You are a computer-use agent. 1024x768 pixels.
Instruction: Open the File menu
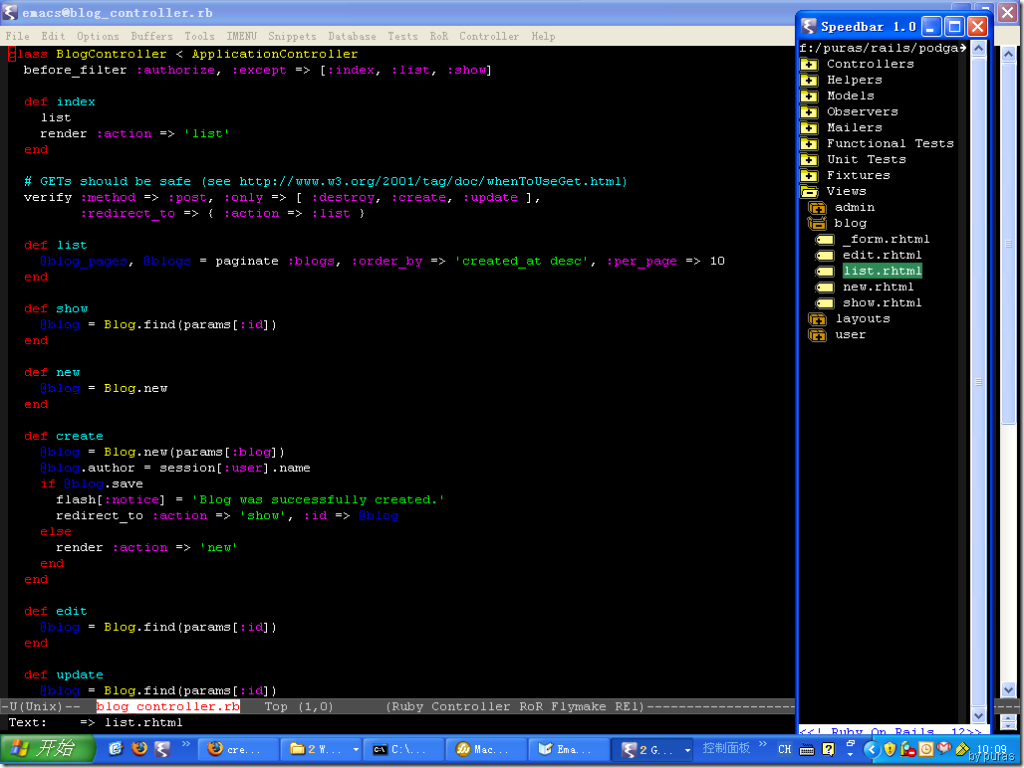point(18,37)
